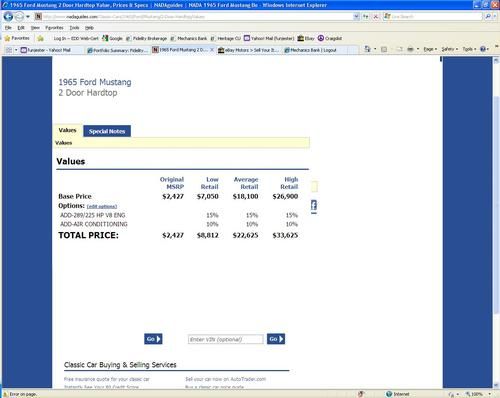Open the Craigslist favorites bookmark

[330, 38]
